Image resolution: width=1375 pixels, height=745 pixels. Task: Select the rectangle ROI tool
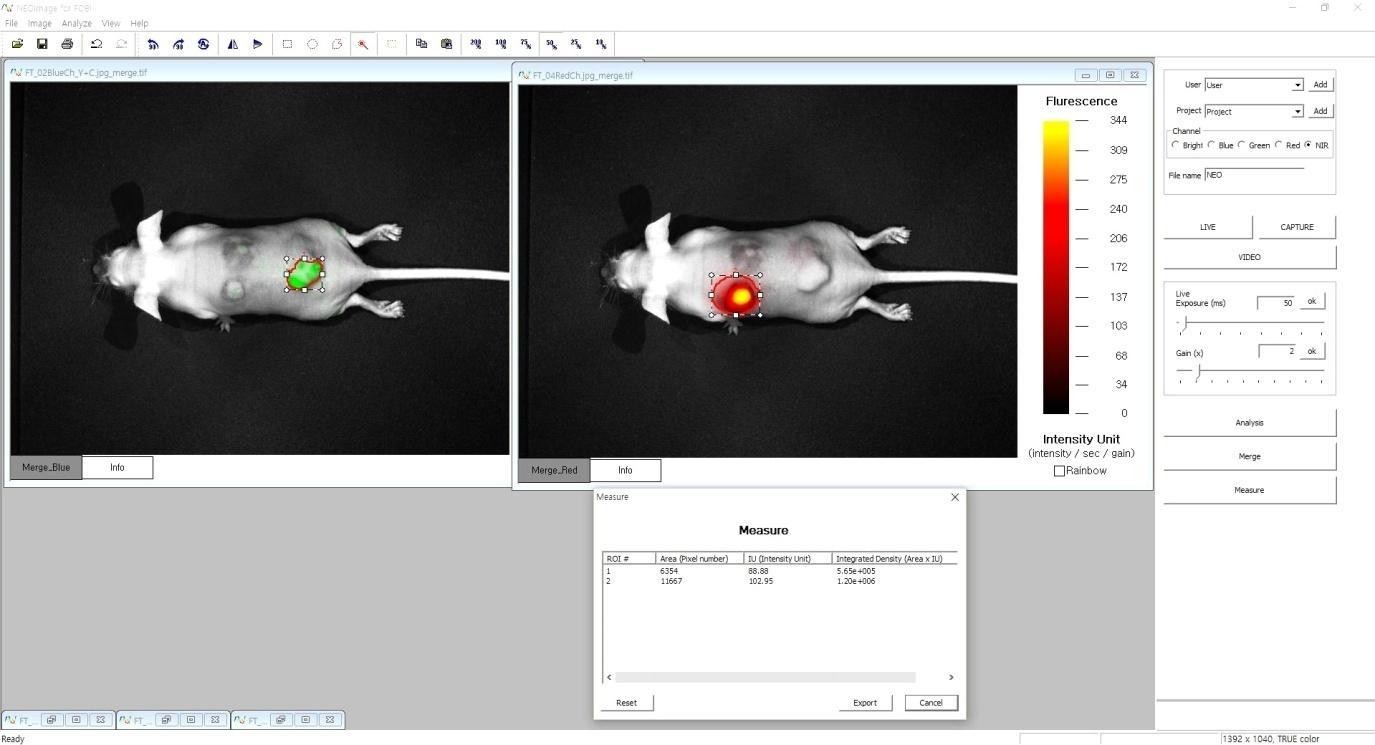287,44
